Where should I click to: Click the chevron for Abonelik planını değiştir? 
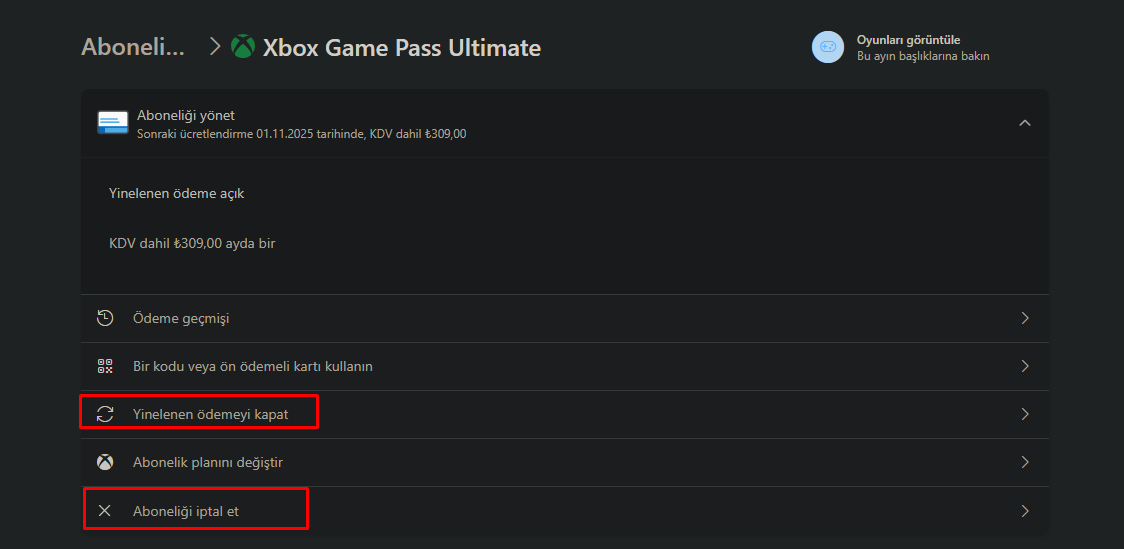pyautogui.click(x=1024, y=462)
